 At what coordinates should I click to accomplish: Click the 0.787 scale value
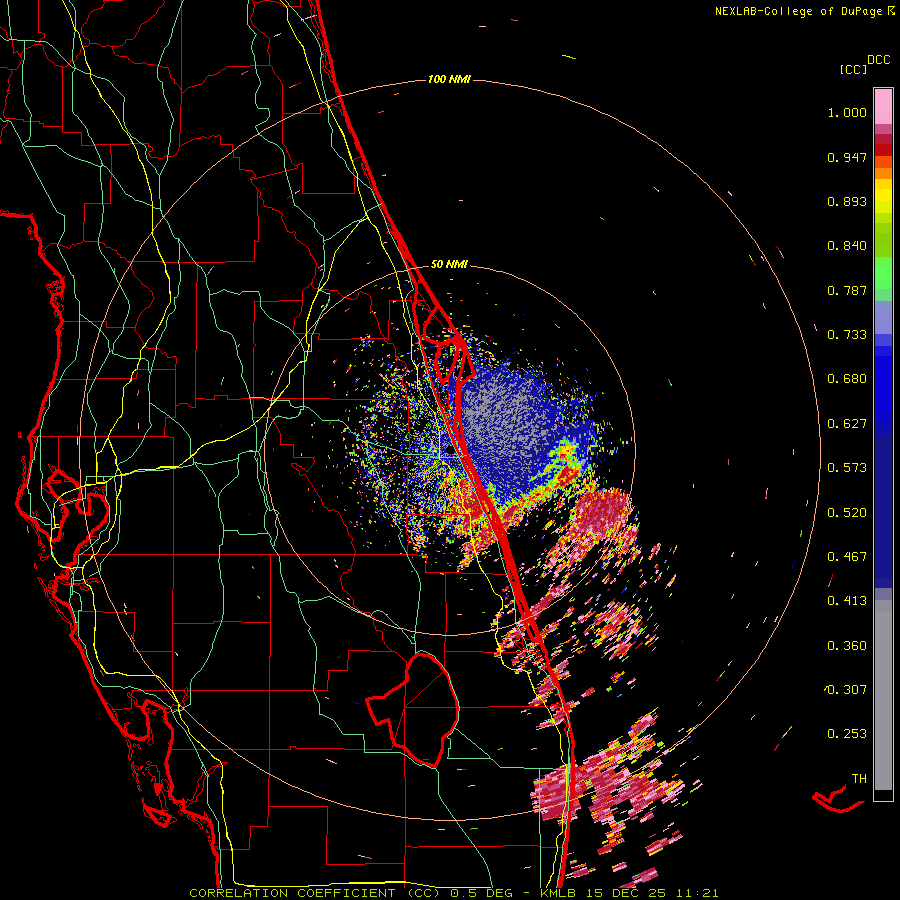847,290
